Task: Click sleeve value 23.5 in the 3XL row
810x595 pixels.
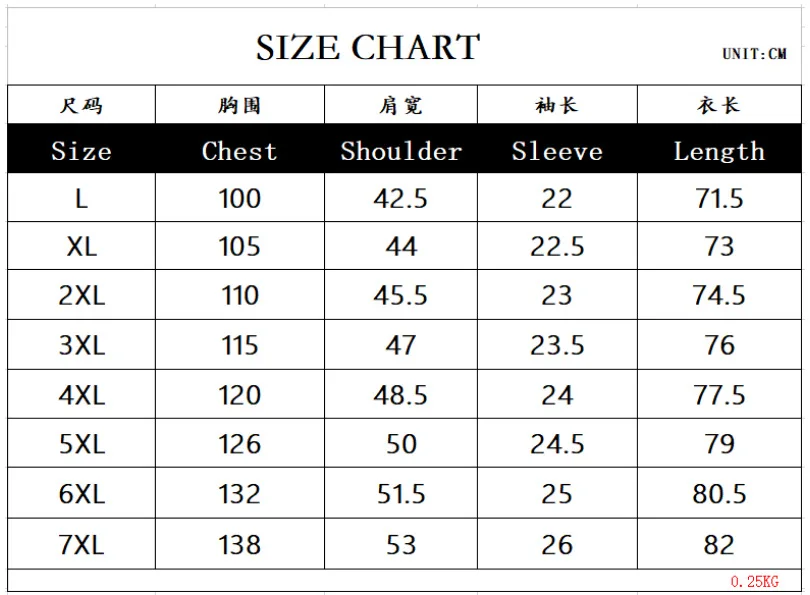Action: pos(557,345)
